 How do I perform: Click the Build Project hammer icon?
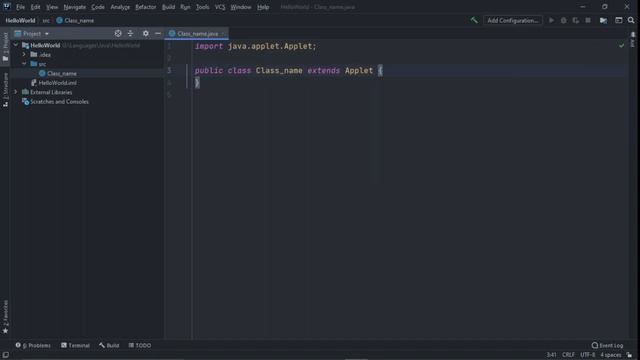474,20
